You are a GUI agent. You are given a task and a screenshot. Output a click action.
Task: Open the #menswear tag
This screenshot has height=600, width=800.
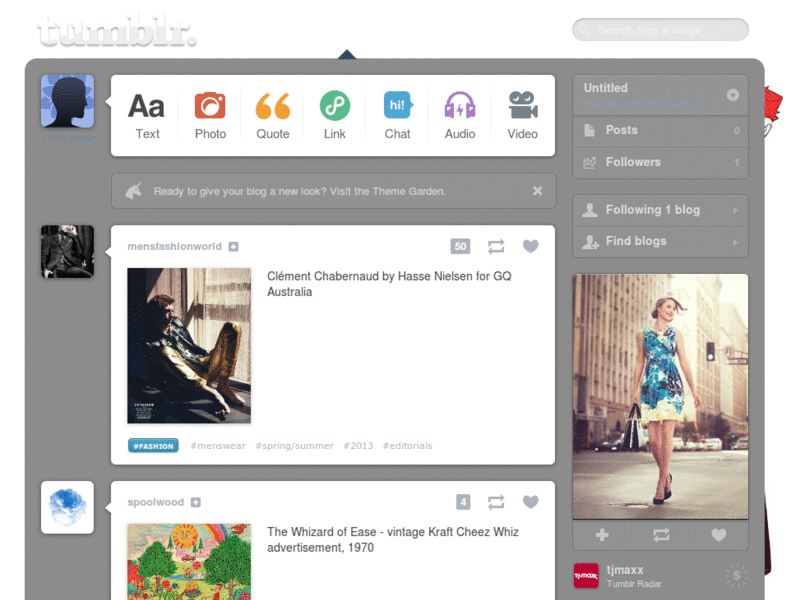click(x=218, y=446)
